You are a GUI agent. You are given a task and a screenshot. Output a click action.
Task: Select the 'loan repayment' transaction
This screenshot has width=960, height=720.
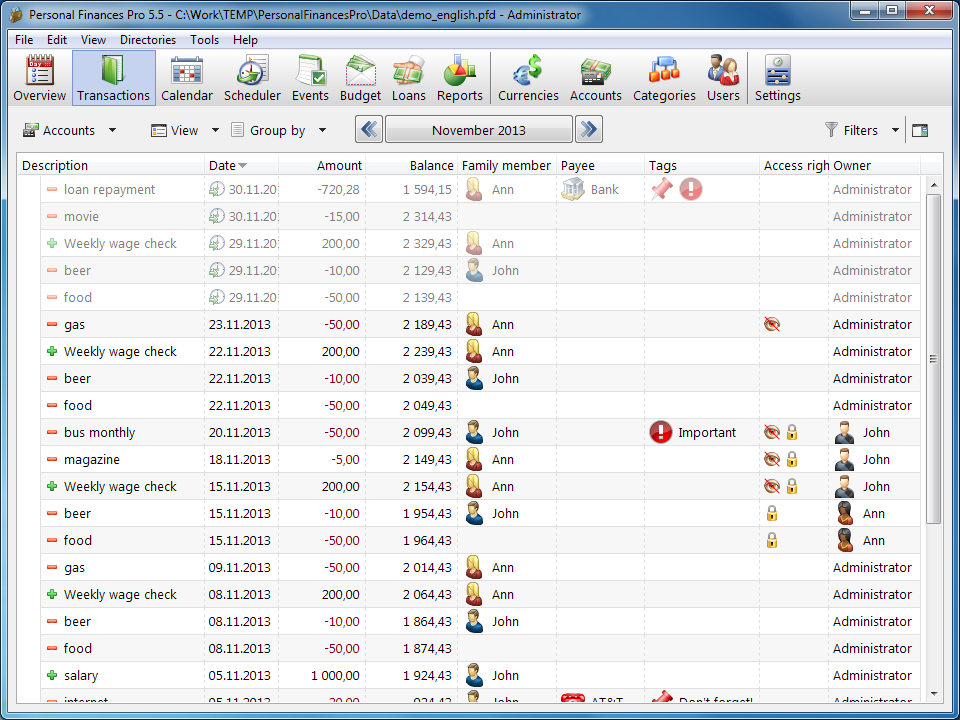pyautogui.click(x=481, y=189)
